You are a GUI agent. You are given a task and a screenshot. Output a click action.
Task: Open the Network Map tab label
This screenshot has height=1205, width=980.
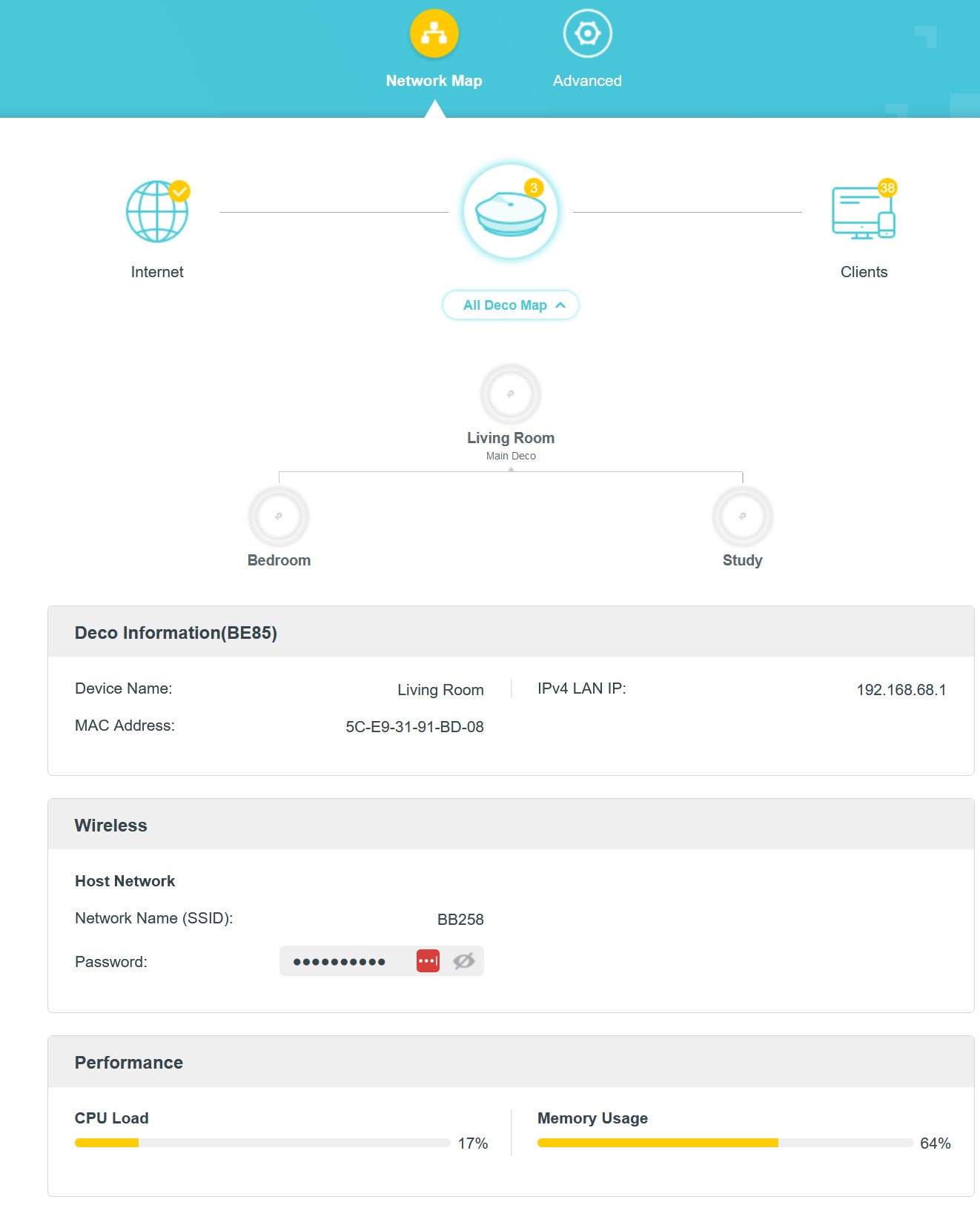click(x=434, y=81)
